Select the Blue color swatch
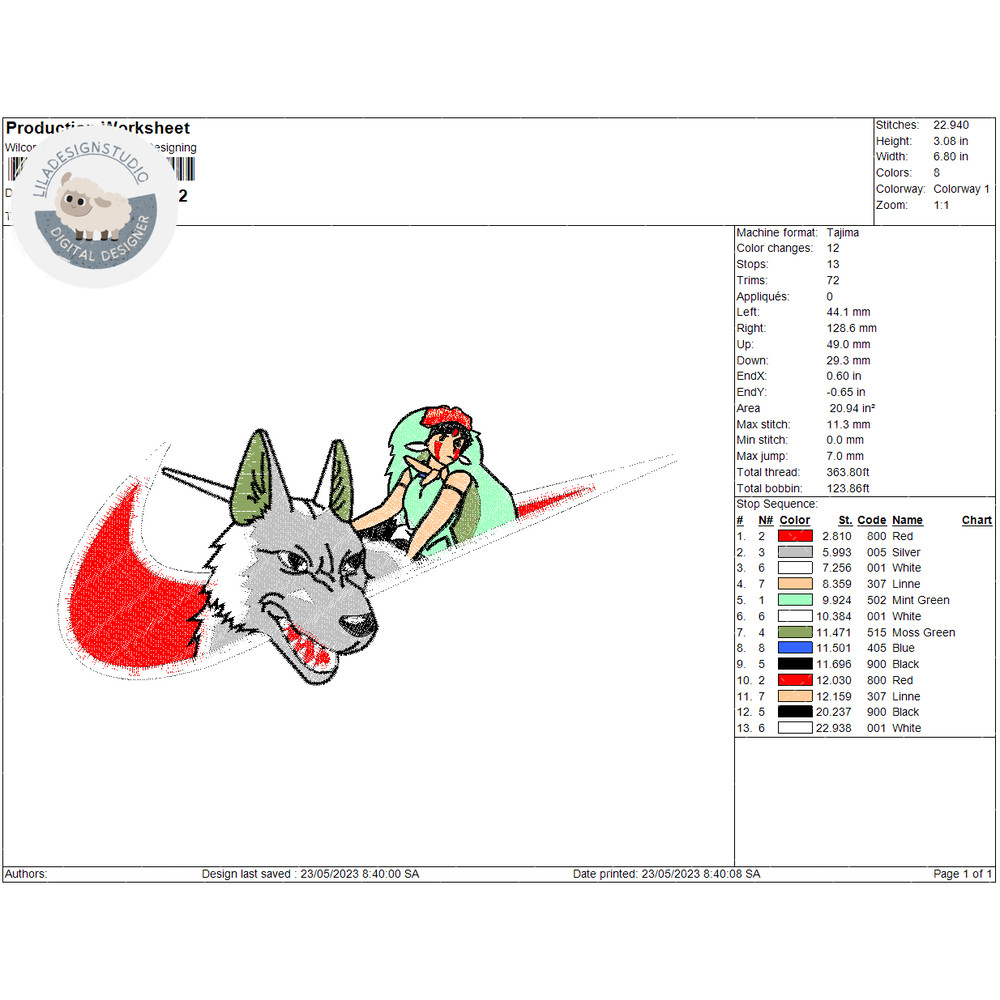 795,648
